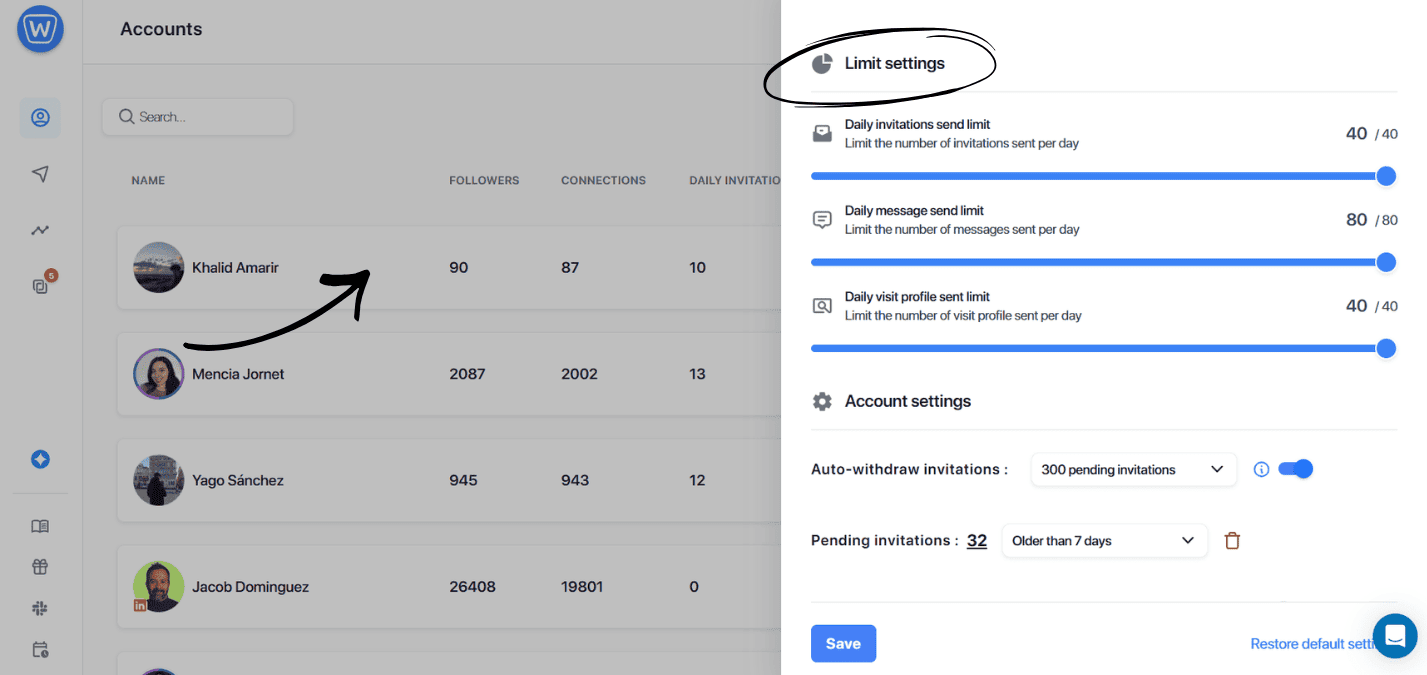The image size is (1427, 675).
Task: Click Khalid Amarir's avatar thumbnail
Action: tap(159, 267)
